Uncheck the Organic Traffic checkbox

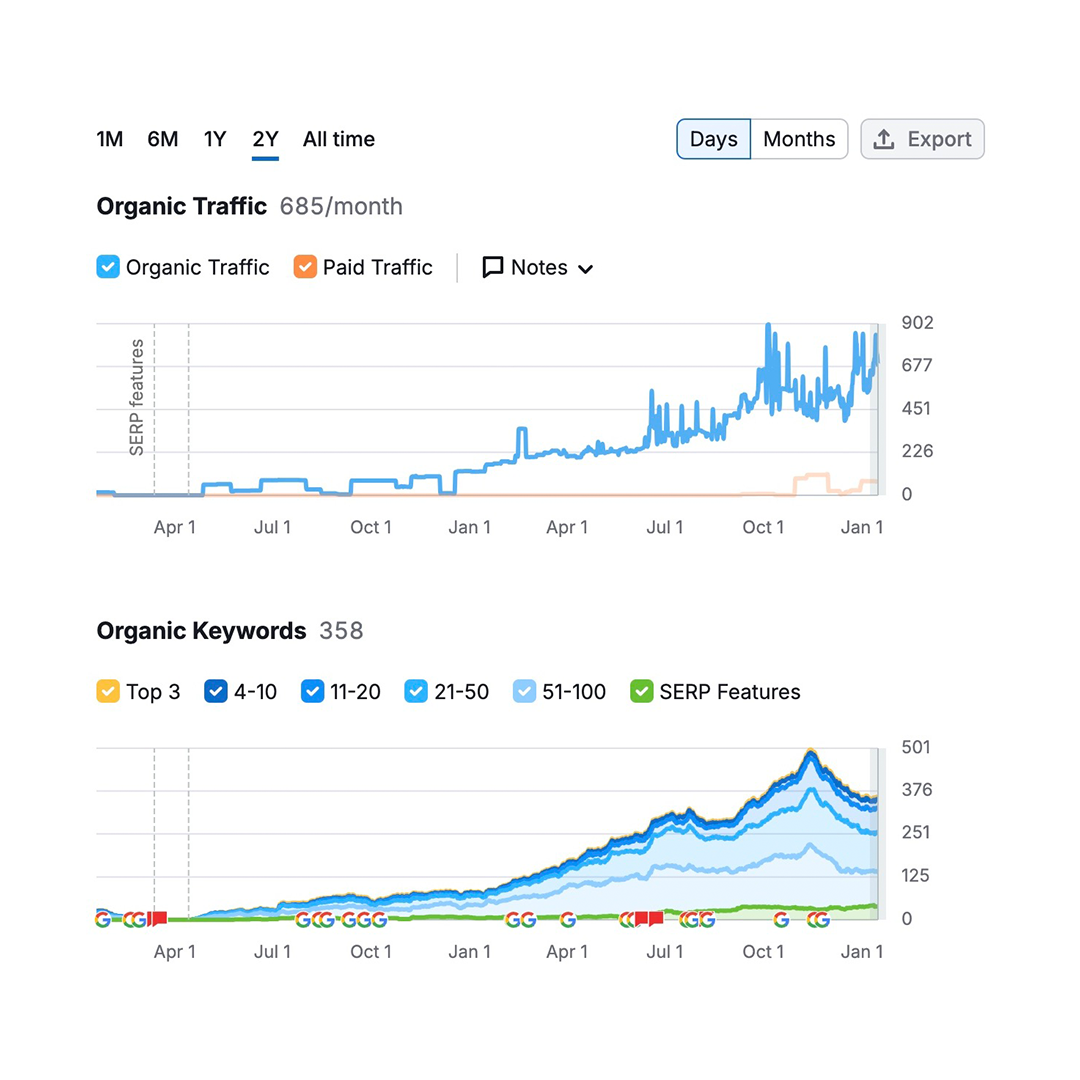coord(108,268)
